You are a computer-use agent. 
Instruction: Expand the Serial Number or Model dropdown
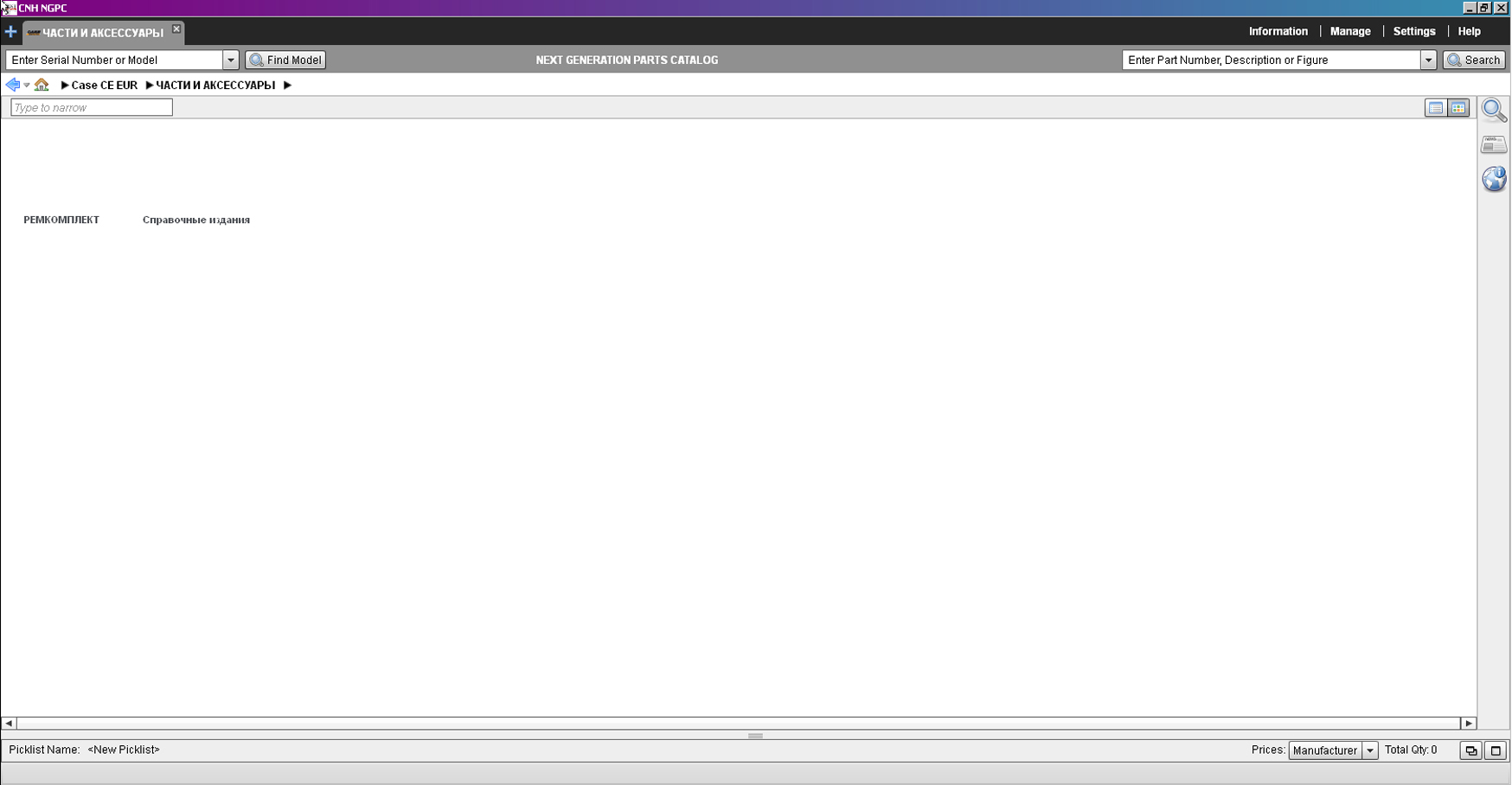tap(231, 60)
